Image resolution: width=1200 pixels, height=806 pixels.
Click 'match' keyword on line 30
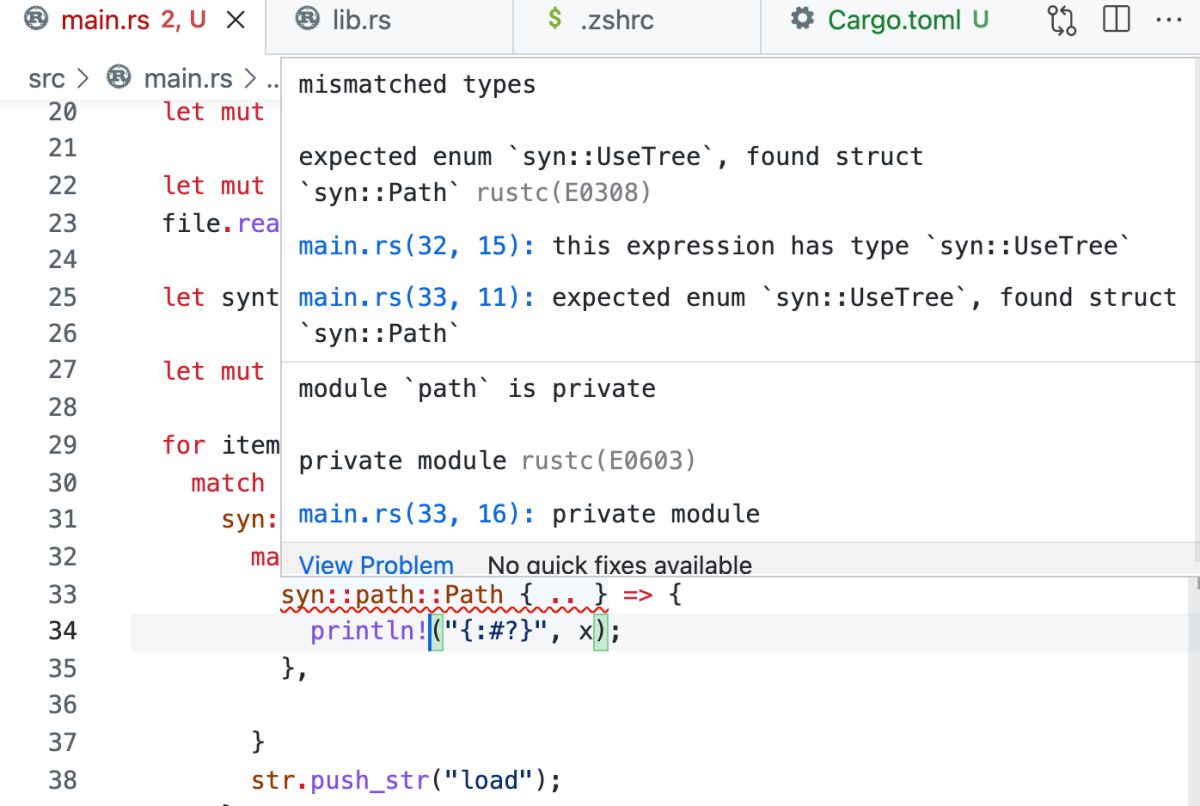tap(228, 483)
